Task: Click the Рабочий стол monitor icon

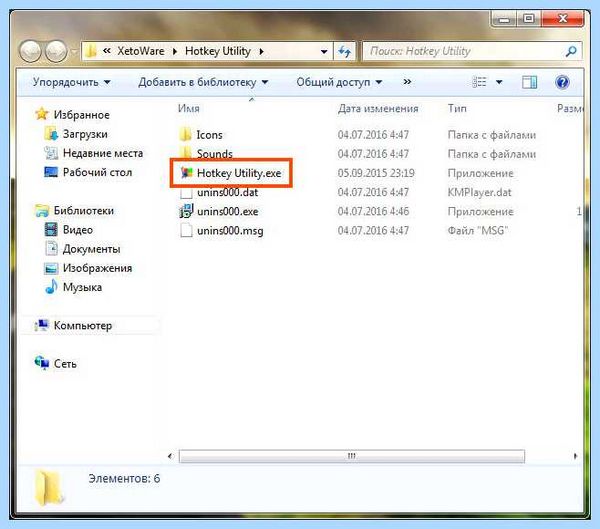Action: point(51,172)
